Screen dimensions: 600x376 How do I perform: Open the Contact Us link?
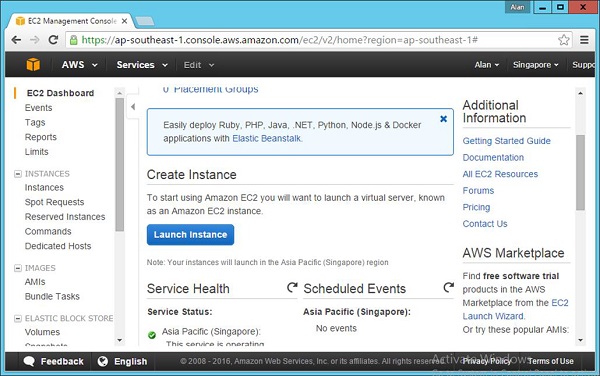click(x=485, y=224)
